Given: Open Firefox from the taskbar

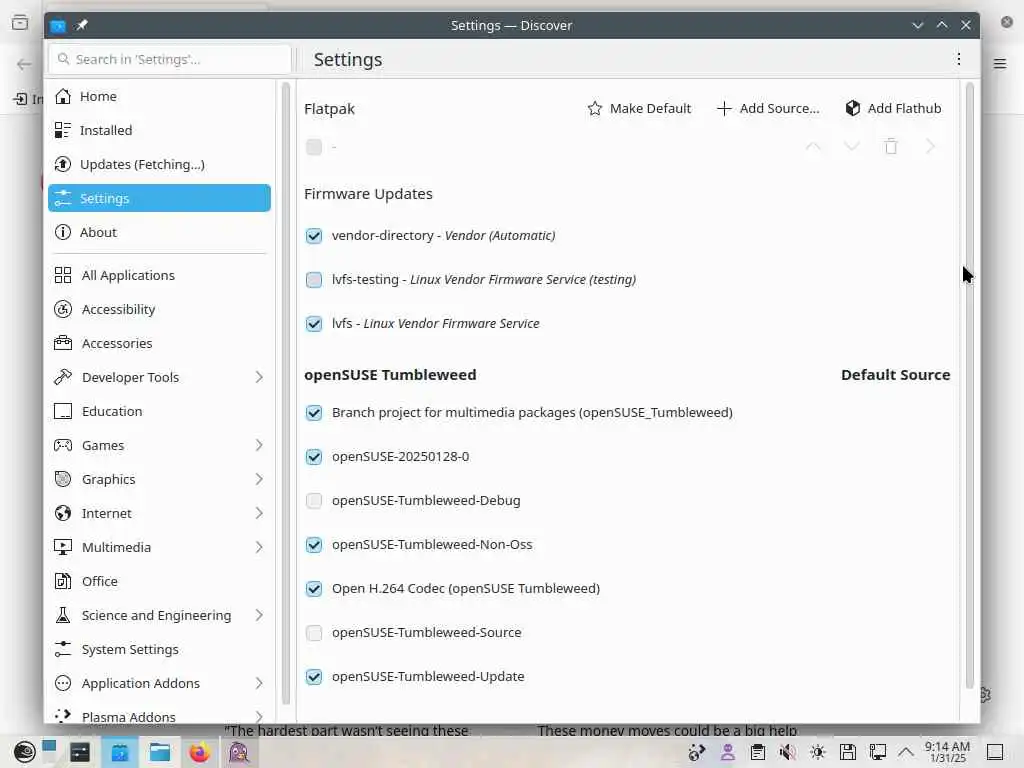Looking at the screenshot, I should click(x=200, y=752).
